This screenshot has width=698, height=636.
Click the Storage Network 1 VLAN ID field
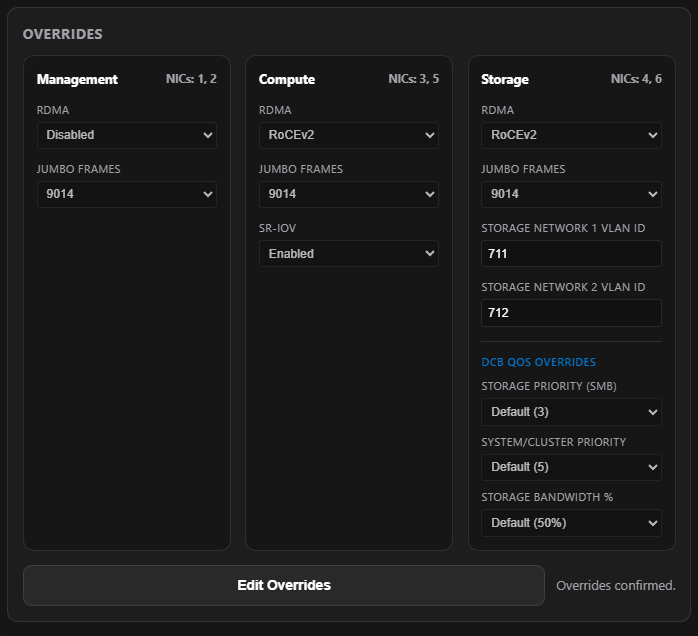[x=571, y=254]
